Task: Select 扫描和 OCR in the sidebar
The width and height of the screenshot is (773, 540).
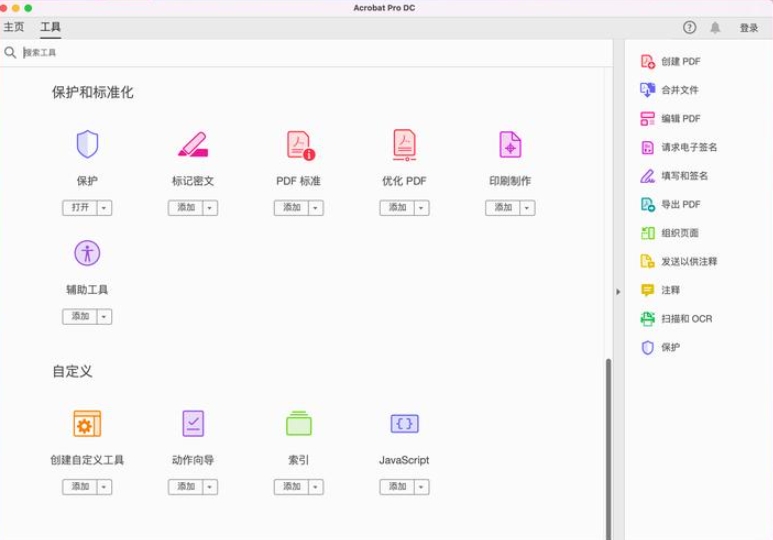Action: point(676,319)
